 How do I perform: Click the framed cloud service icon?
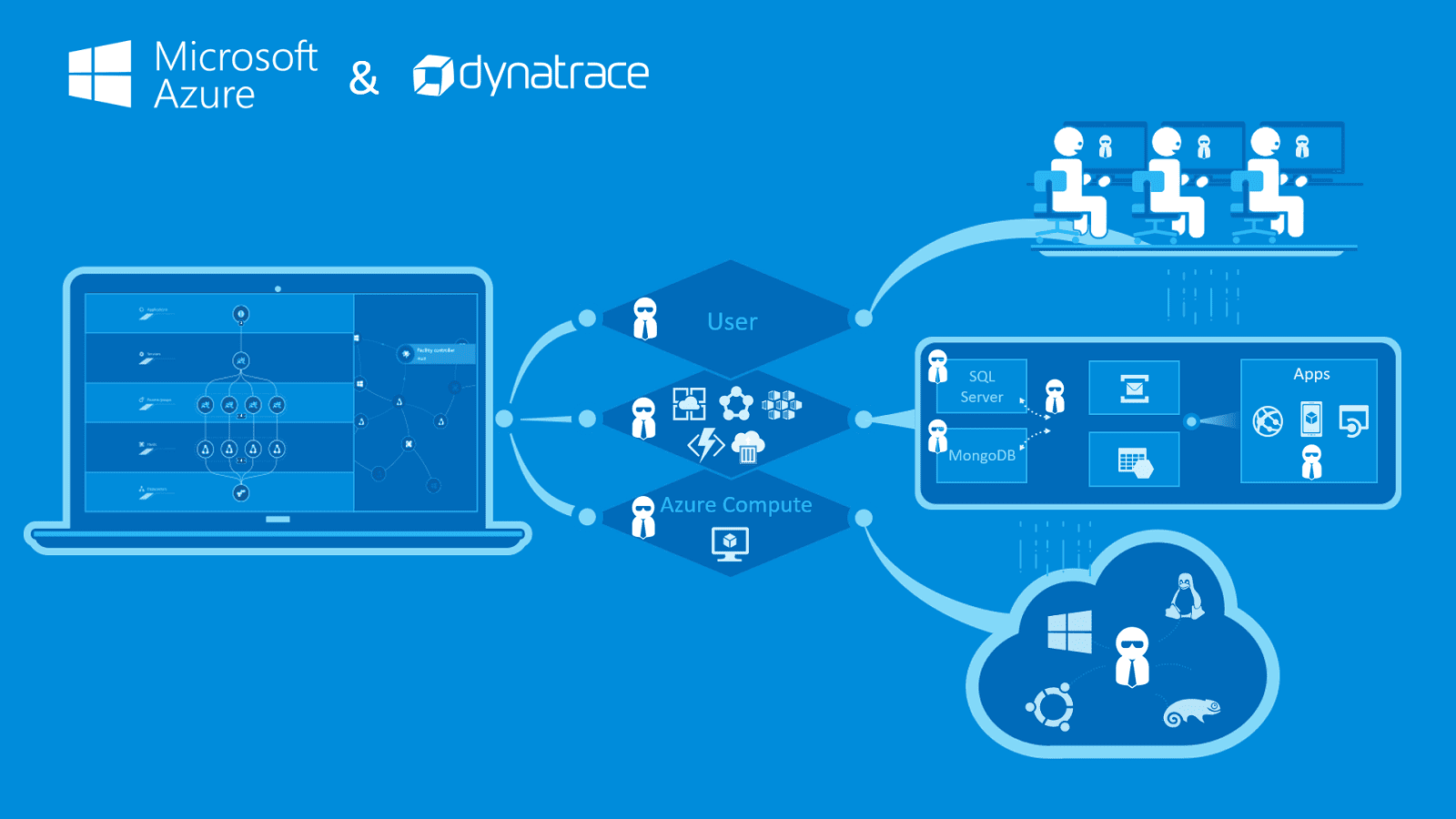coord(689,404)
